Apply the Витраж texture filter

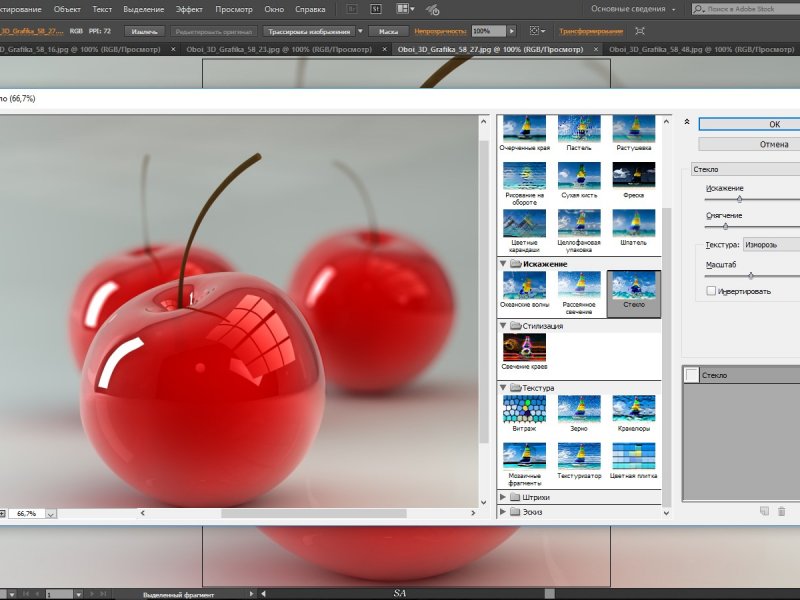(x=524, y=414)
